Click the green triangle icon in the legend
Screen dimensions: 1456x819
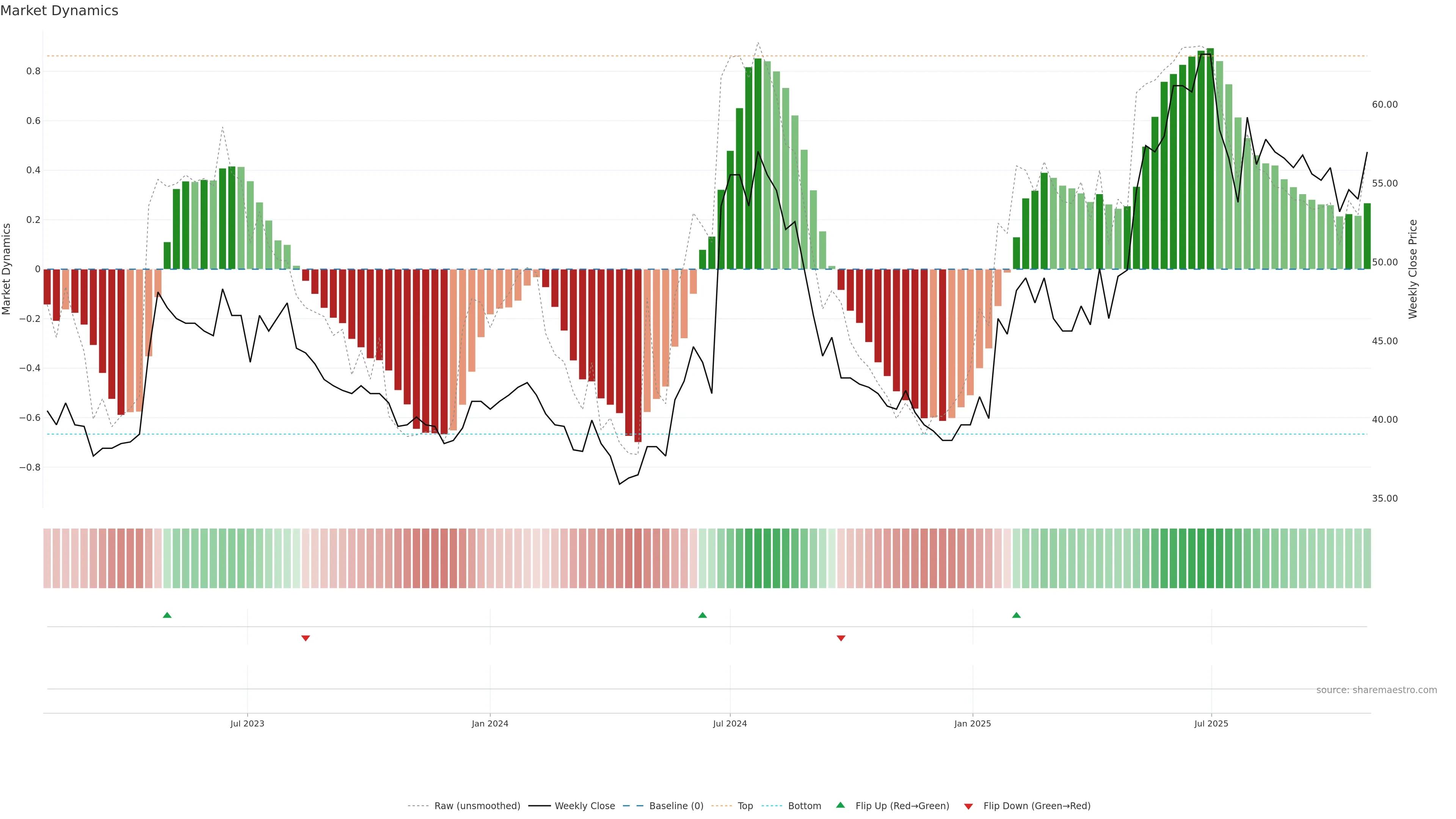click(x=841, y=805)
